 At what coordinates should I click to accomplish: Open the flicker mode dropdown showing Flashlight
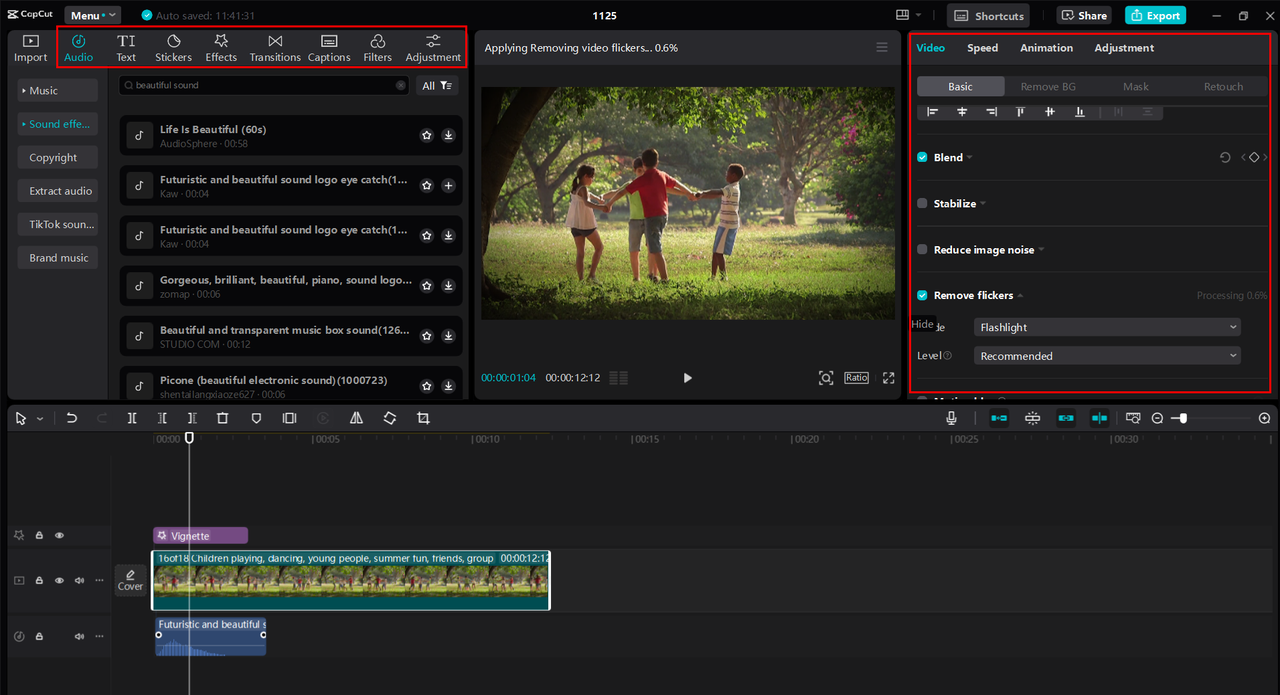point(1107,327)
